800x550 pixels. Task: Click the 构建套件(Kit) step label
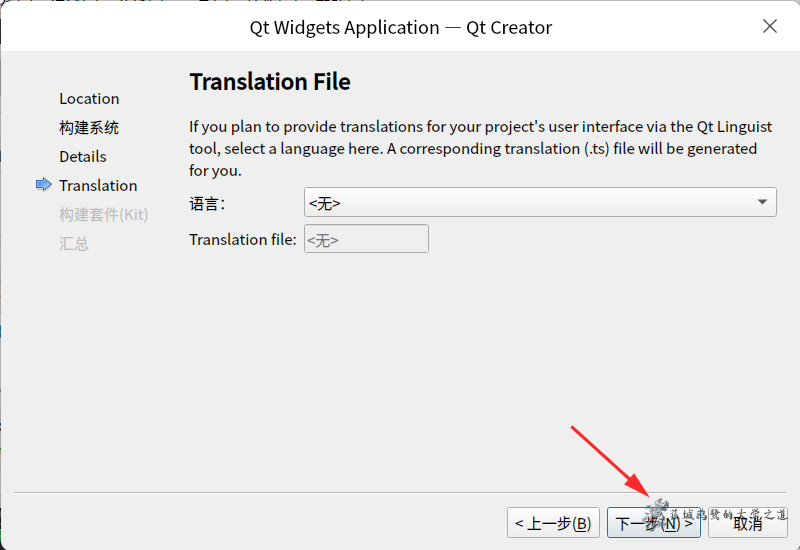click(104, 214)
